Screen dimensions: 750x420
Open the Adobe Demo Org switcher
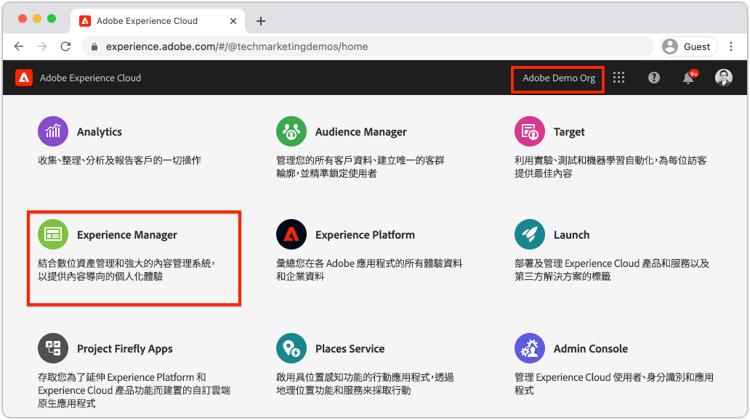(x=558, y=78)
